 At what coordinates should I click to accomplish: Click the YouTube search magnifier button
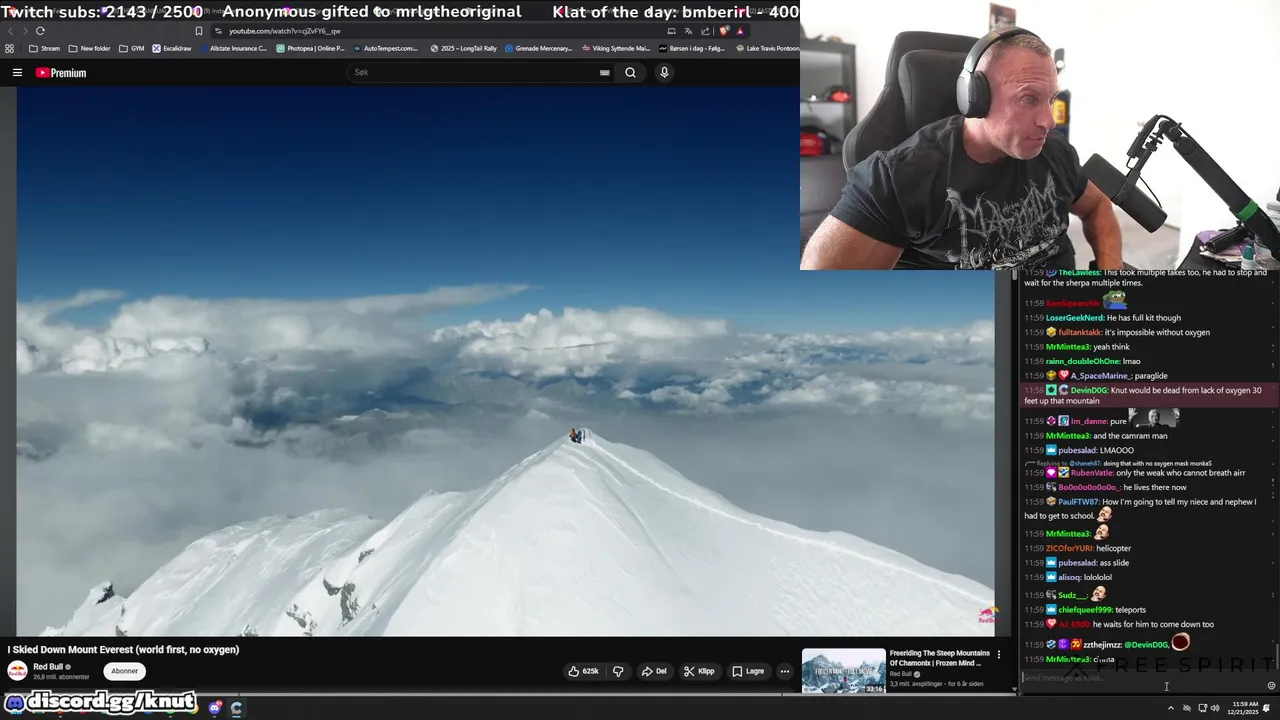[x=630, y=72]
